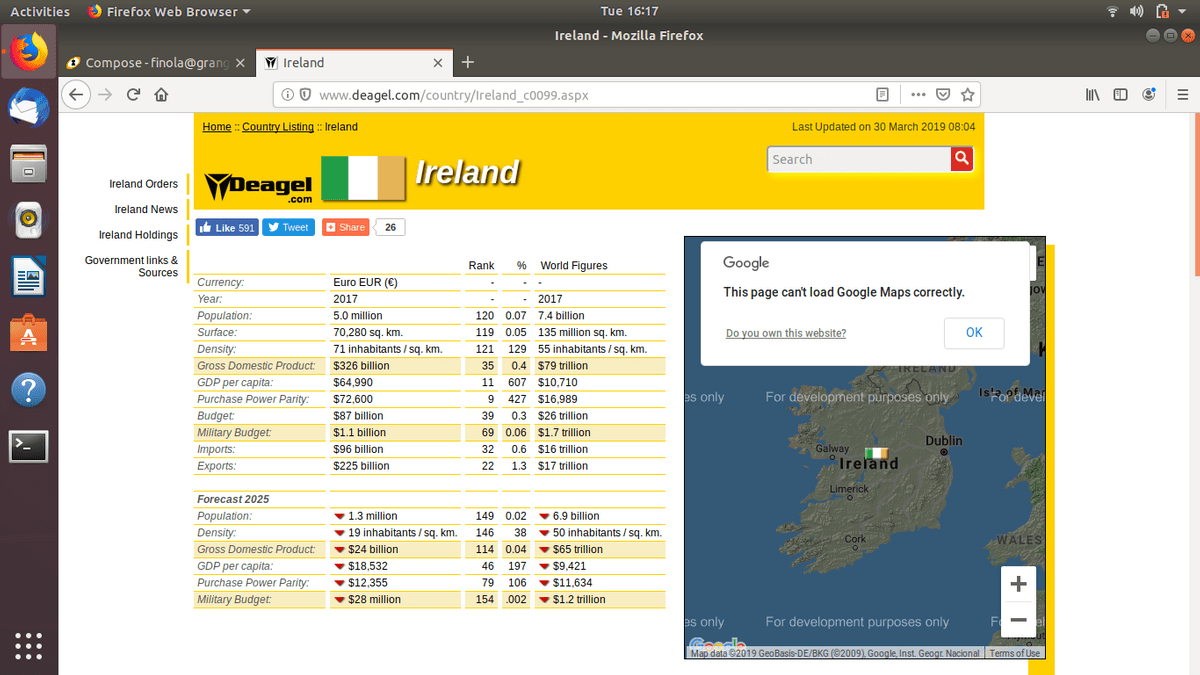
Task: Show the applications grid
Action: [x=29, y=645]
